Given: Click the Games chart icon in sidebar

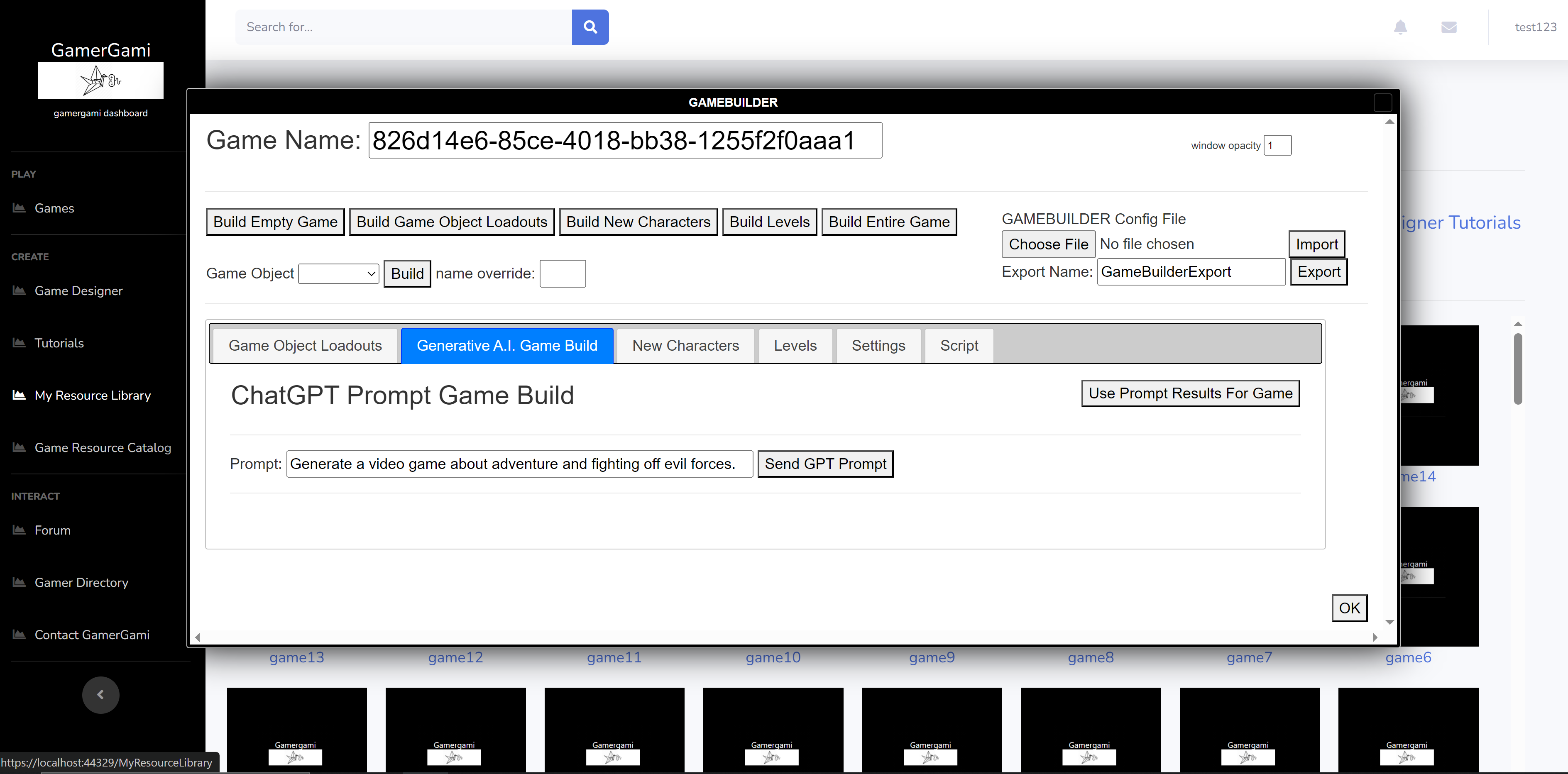Looking at the screenshot, I should point(20,208).
